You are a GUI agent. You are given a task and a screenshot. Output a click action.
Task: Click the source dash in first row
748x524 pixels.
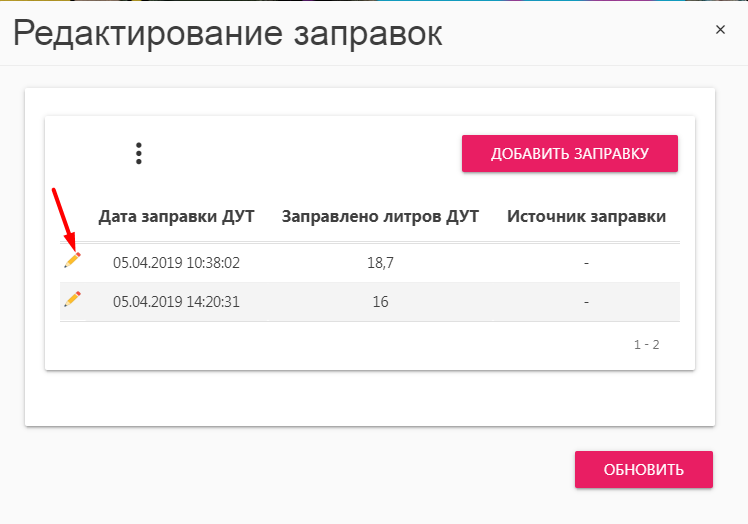point(586,263)
